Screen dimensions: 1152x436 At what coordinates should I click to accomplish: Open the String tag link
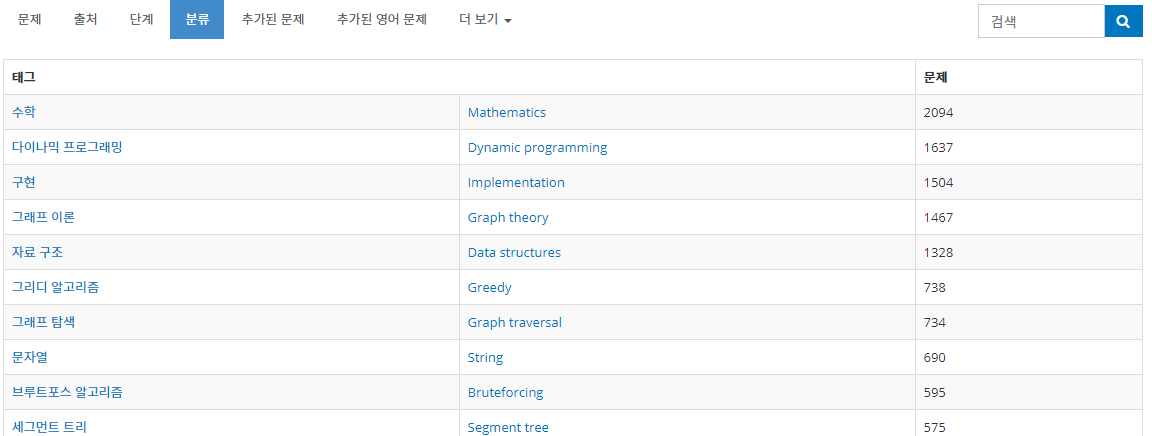(x=486, y=358)
